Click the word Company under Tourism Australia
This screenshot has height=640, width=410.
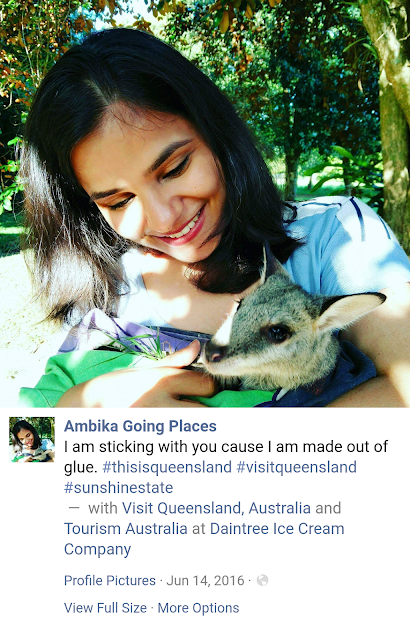pos(98,549)
